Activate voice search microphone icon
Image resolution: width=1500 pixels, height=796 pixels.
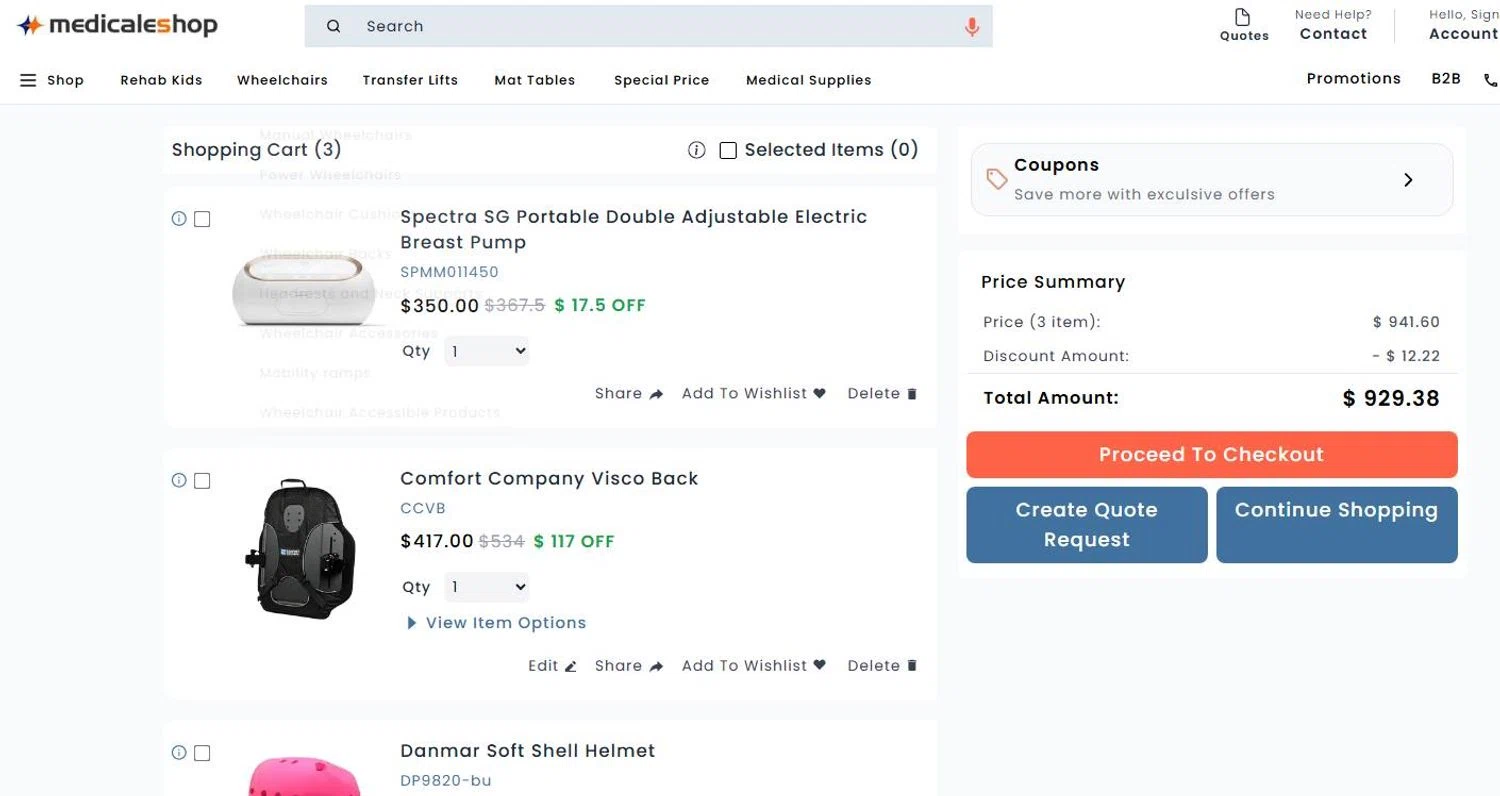[972, 27]
